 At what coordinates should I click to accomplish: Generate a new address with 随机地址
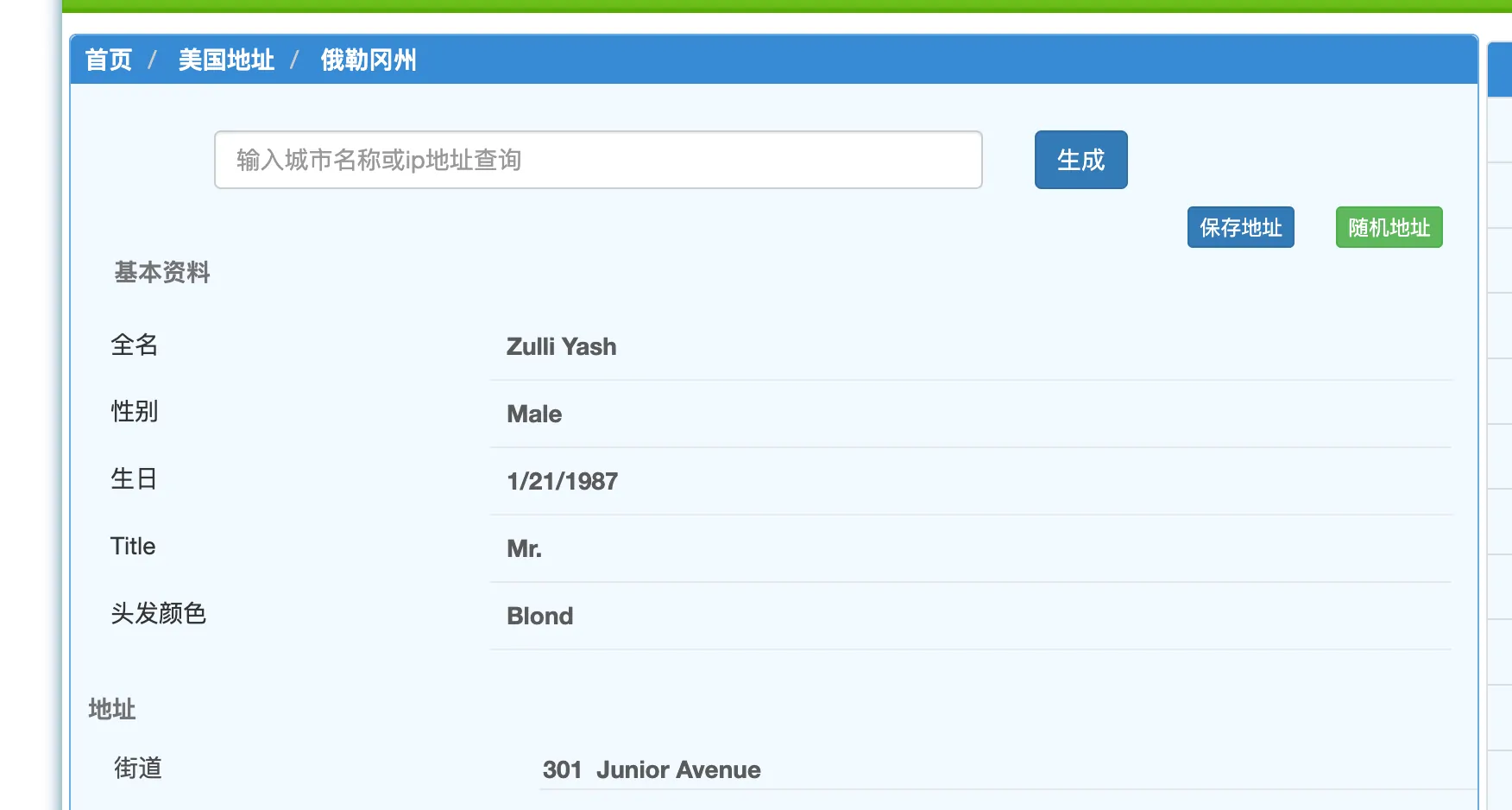coord(1389,227)
